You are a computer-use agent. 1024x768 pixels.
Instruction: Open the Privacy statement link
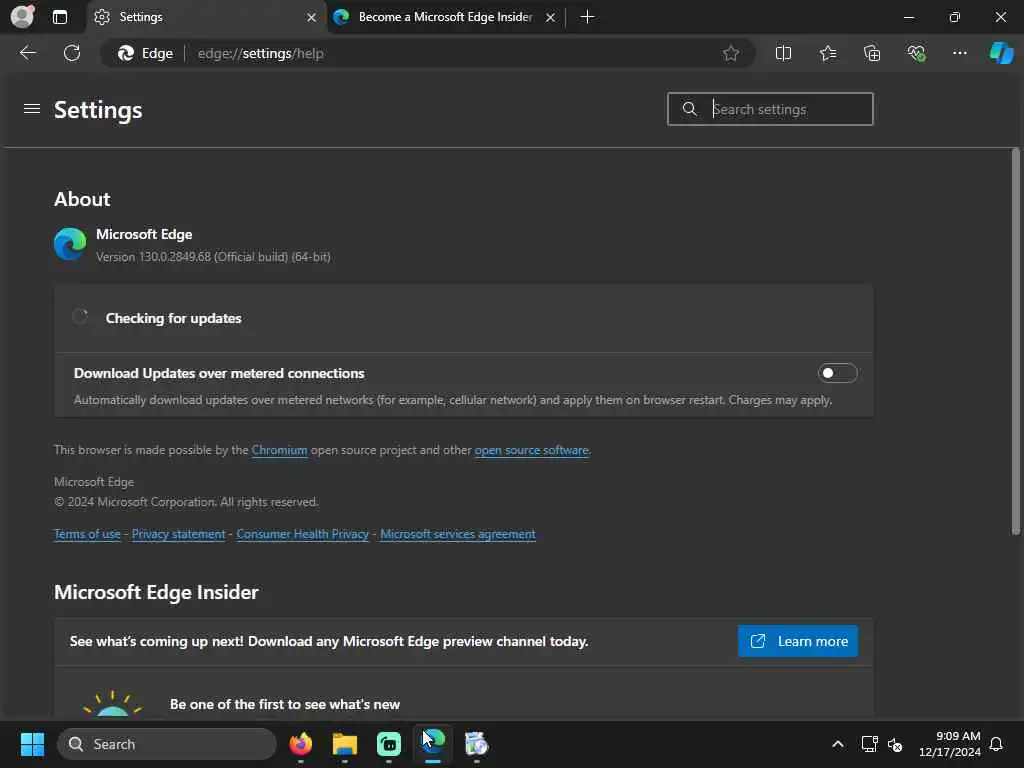178,534
